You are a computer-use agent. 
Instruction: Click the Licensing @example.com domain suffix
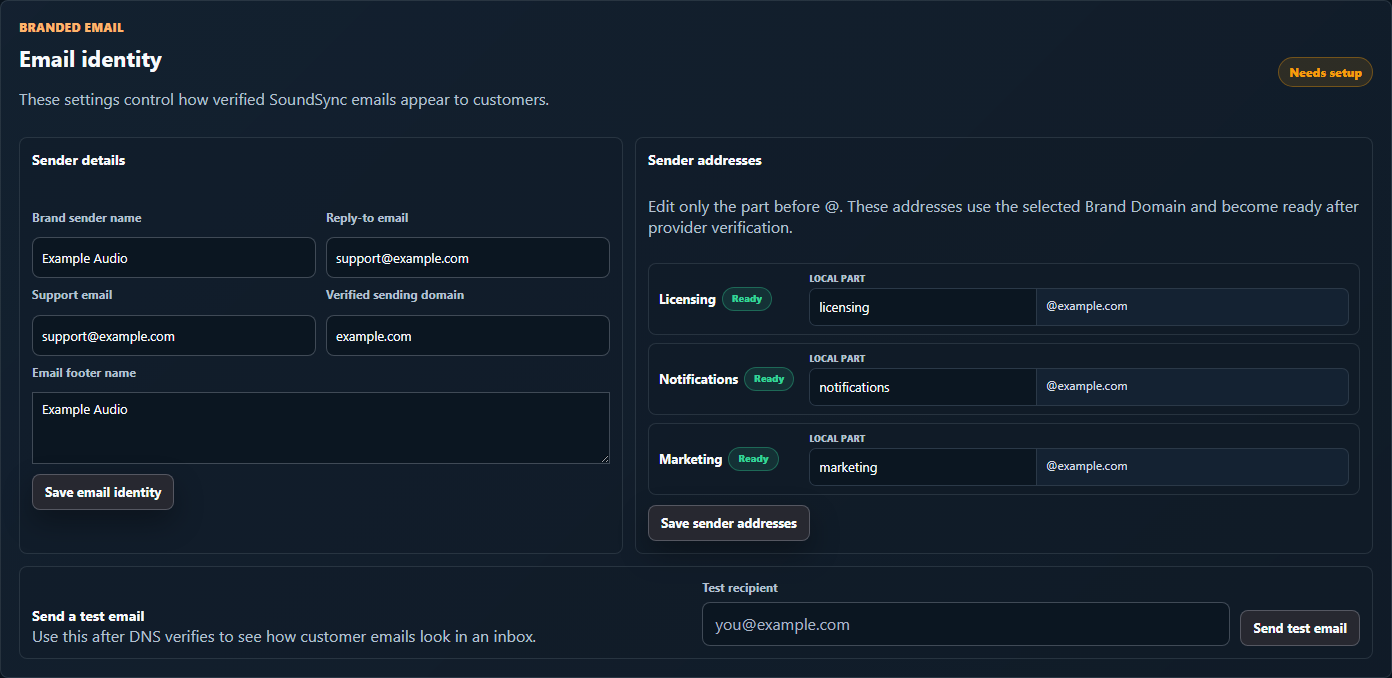1192,307
